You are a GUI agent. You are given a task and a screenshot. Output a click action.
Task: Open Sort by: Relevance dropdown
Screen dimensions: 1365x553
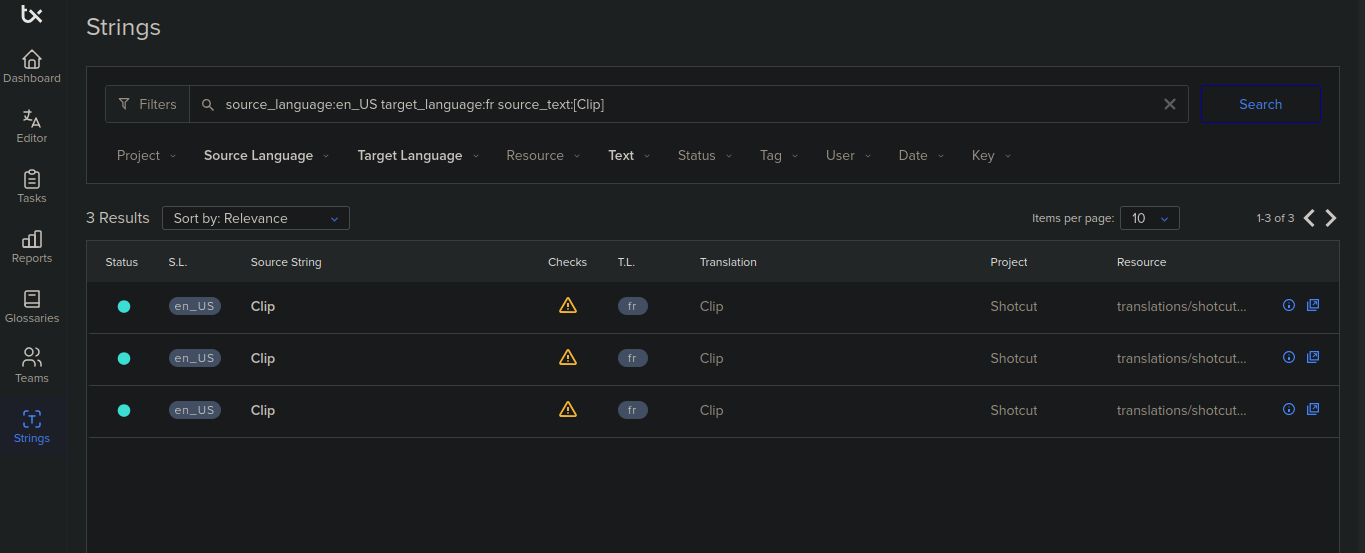pyautogui.click(x=256, y=218)
